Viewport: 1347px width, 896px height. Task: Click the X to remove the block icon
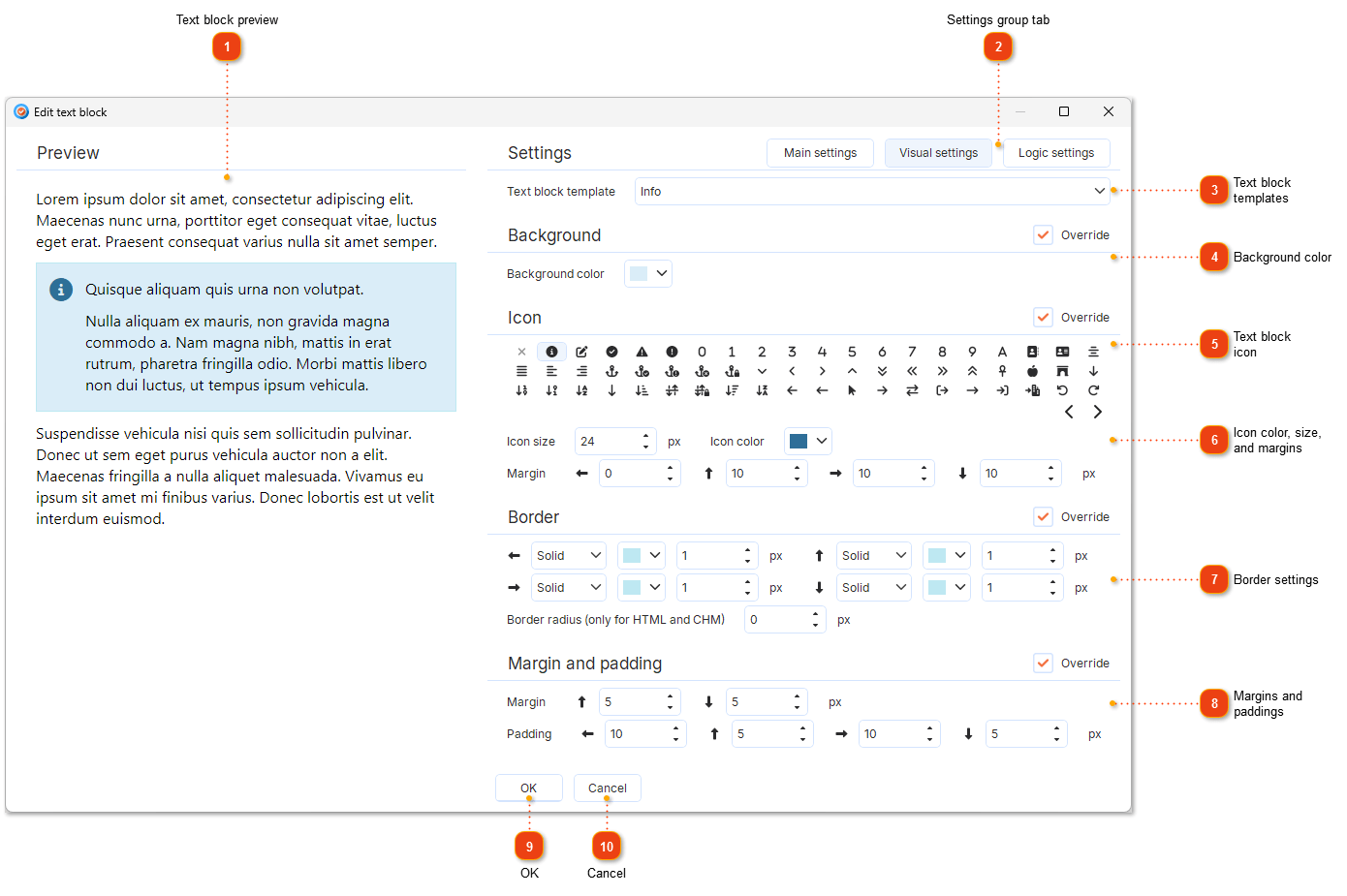[521, 352]
